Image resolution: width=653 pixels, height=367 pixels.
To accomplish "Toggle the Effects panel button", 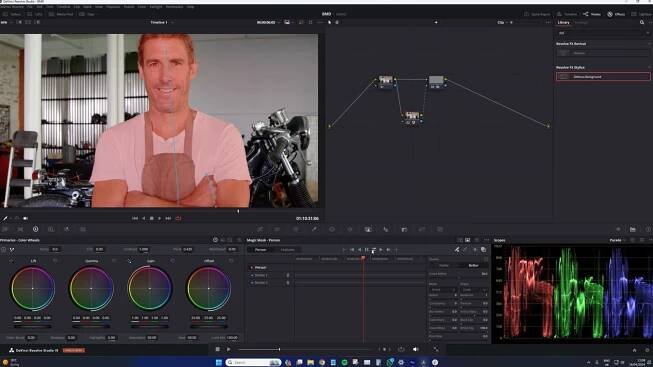I will click(616, 14).
